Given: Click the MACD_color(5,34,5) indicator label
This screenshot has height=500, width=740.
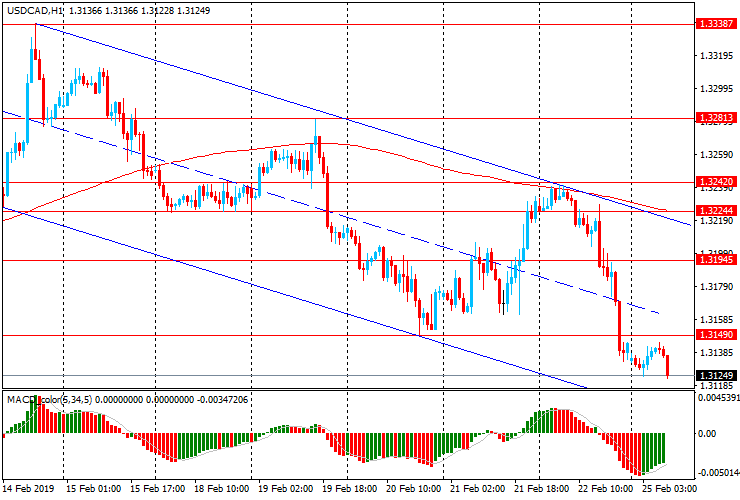Looking at the screenshot, I should click(50, 400).
